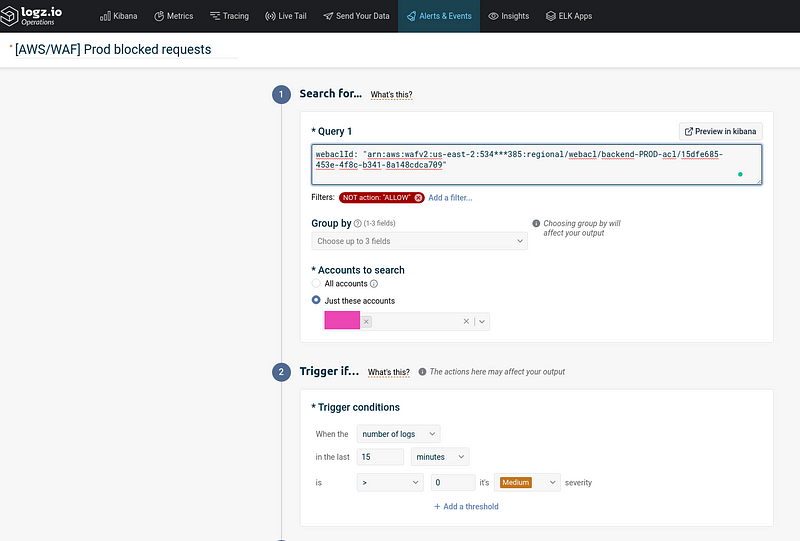Open the Metrics tab
Screen dimensions: 800x541
coord(173,16)
